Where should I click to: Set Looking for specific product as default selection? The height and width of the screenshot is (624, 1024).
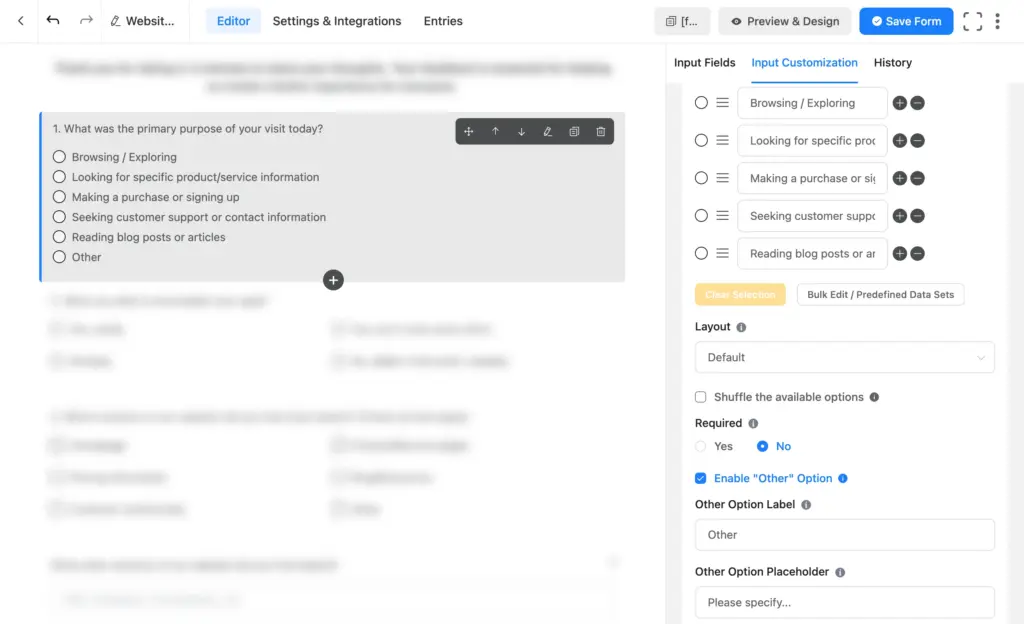click(x=701, y=140)
